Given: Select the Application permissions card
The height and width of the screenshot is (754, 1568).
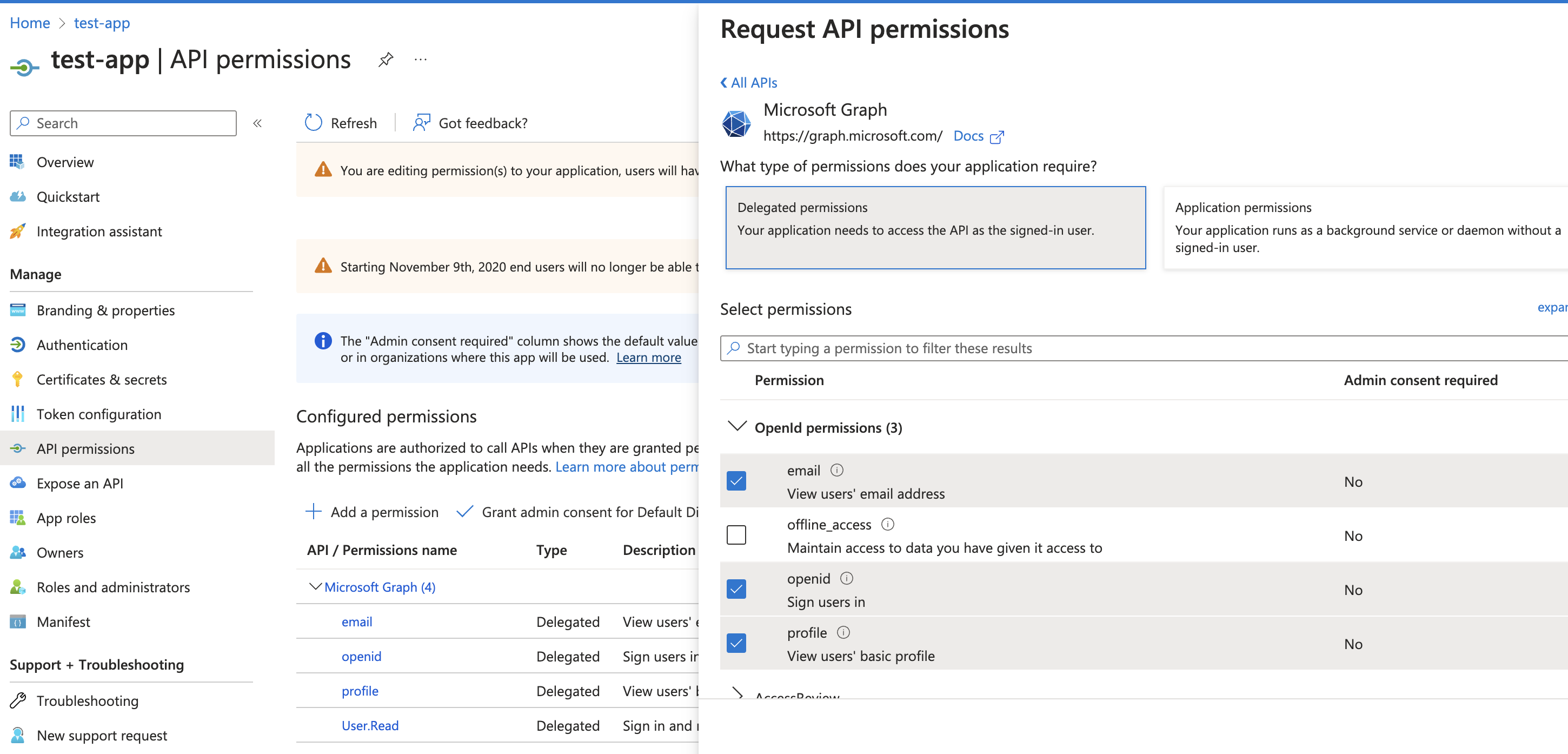Looking at the screenshot, I should point(1364,227).
